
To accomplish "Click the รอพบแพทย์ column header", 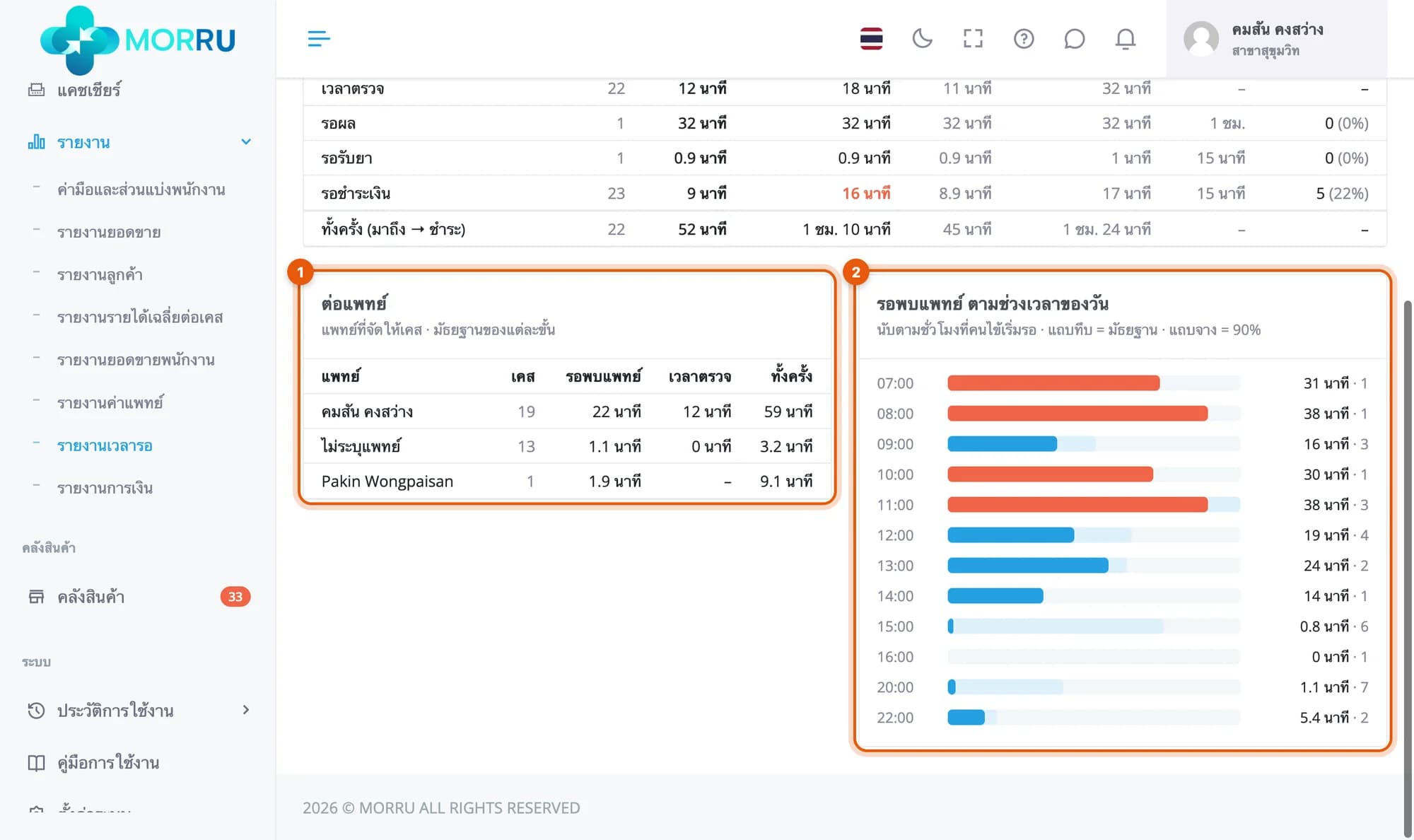I will (603, 376).
